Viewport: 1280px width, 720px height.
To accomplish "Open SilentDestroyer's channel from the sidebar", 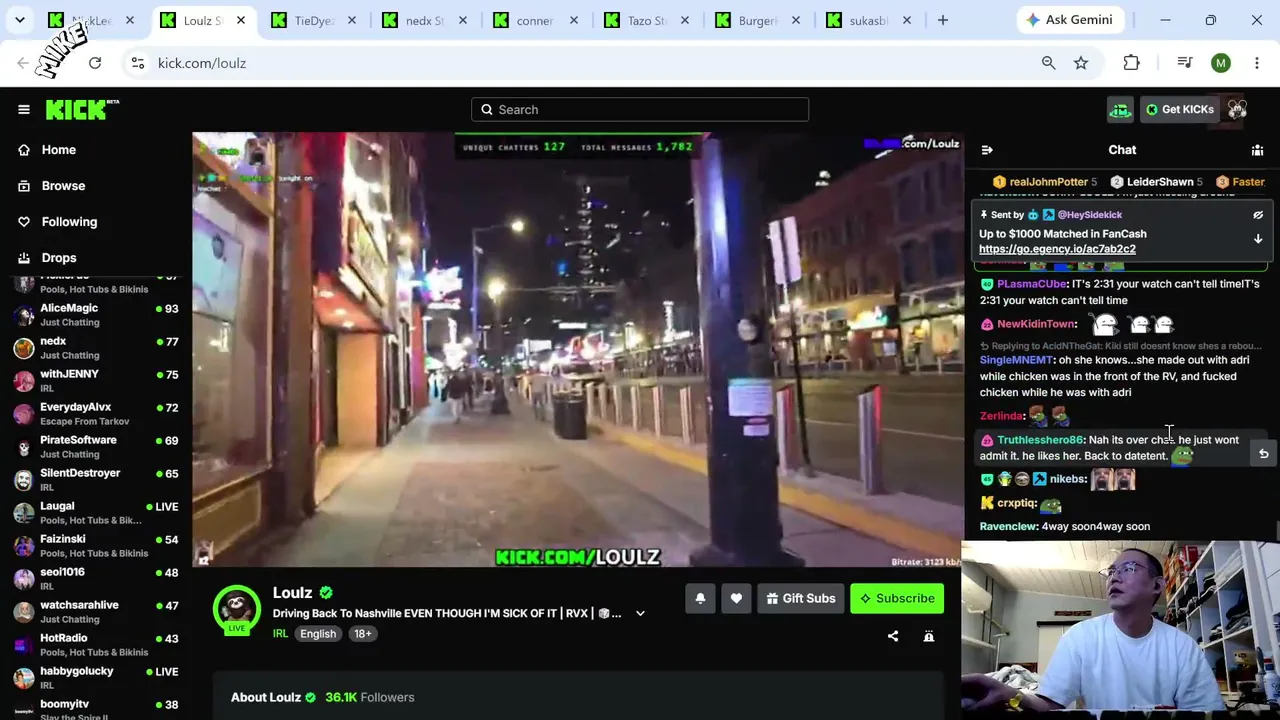I will [x=96, y=480].
